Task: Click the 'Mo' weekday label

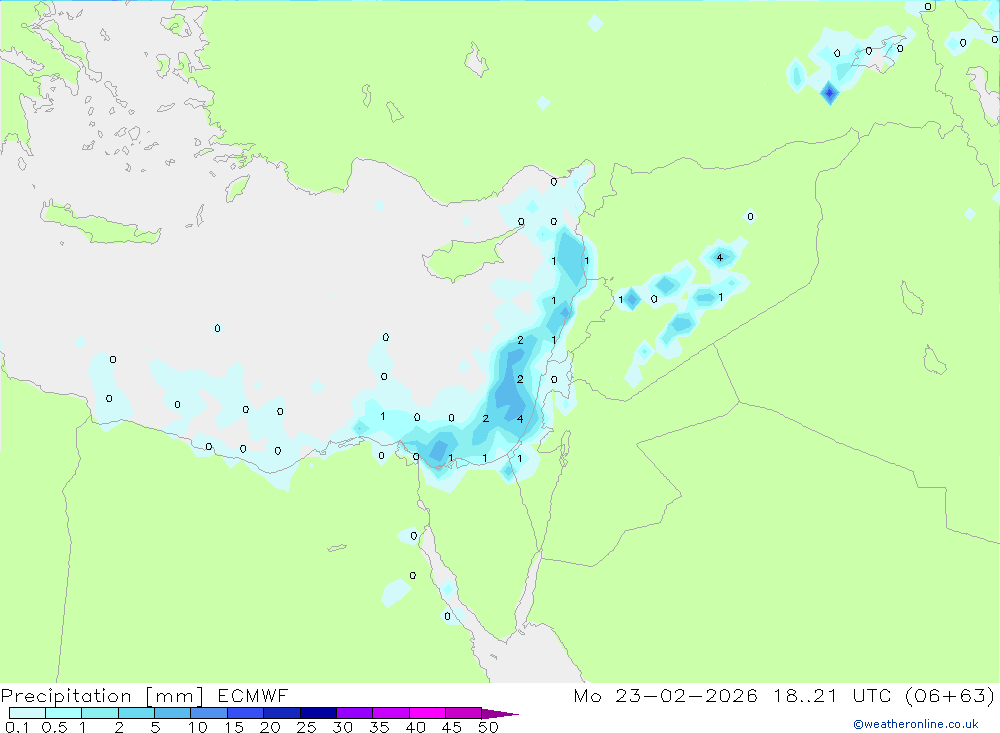Action: click(587, 695)
